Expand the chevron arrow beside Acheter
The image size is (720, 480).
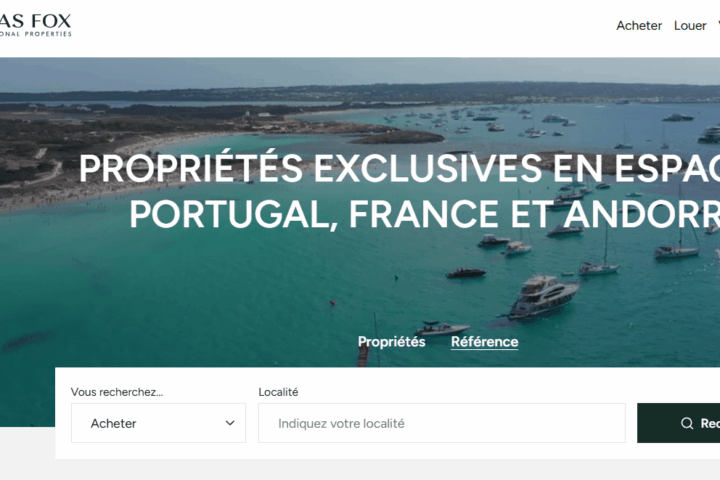tap(230, 423)
